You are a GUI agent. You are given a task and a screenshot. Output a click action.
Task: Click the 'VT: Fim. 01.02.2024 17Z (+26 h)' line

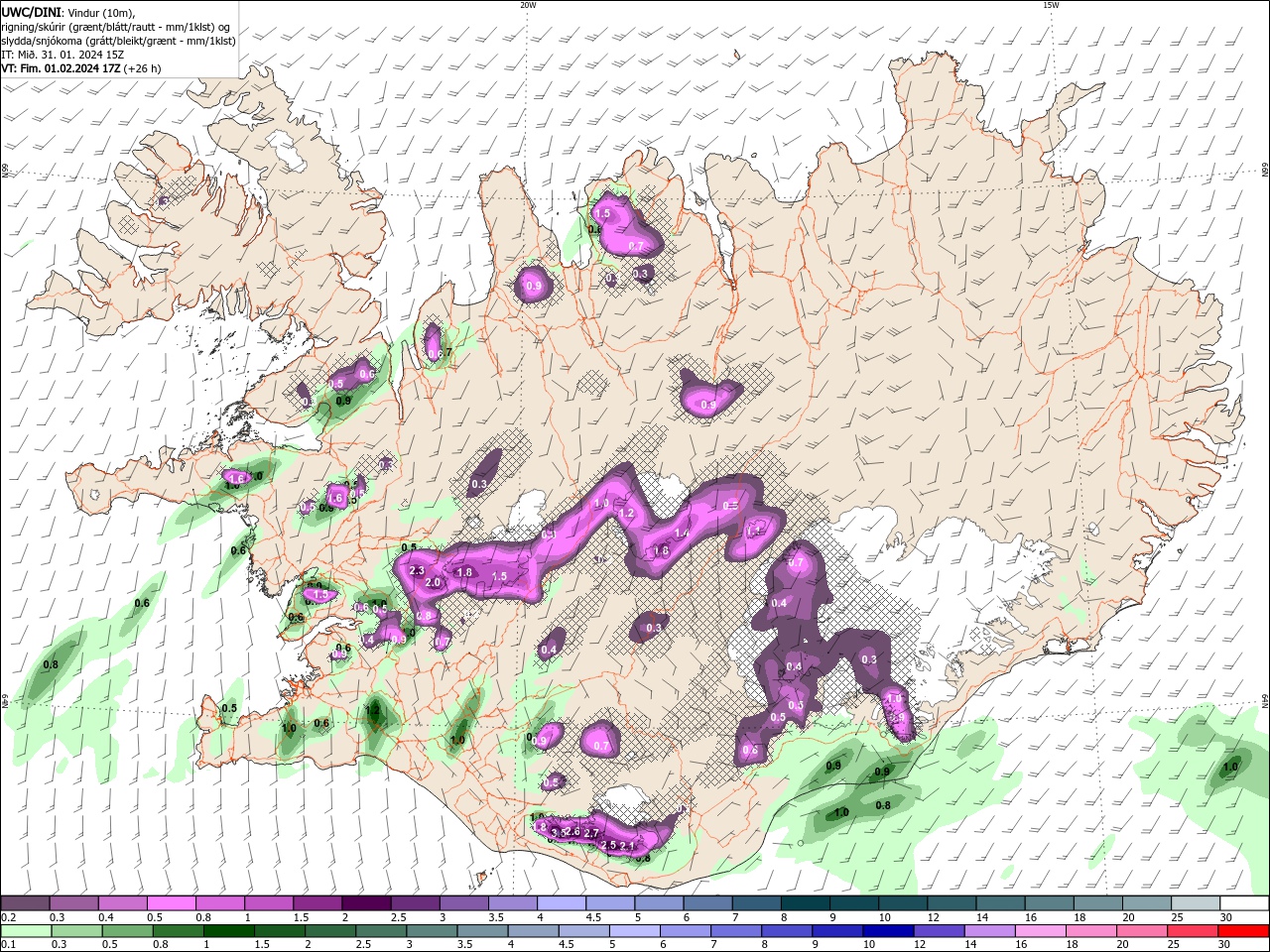point(81,68)
